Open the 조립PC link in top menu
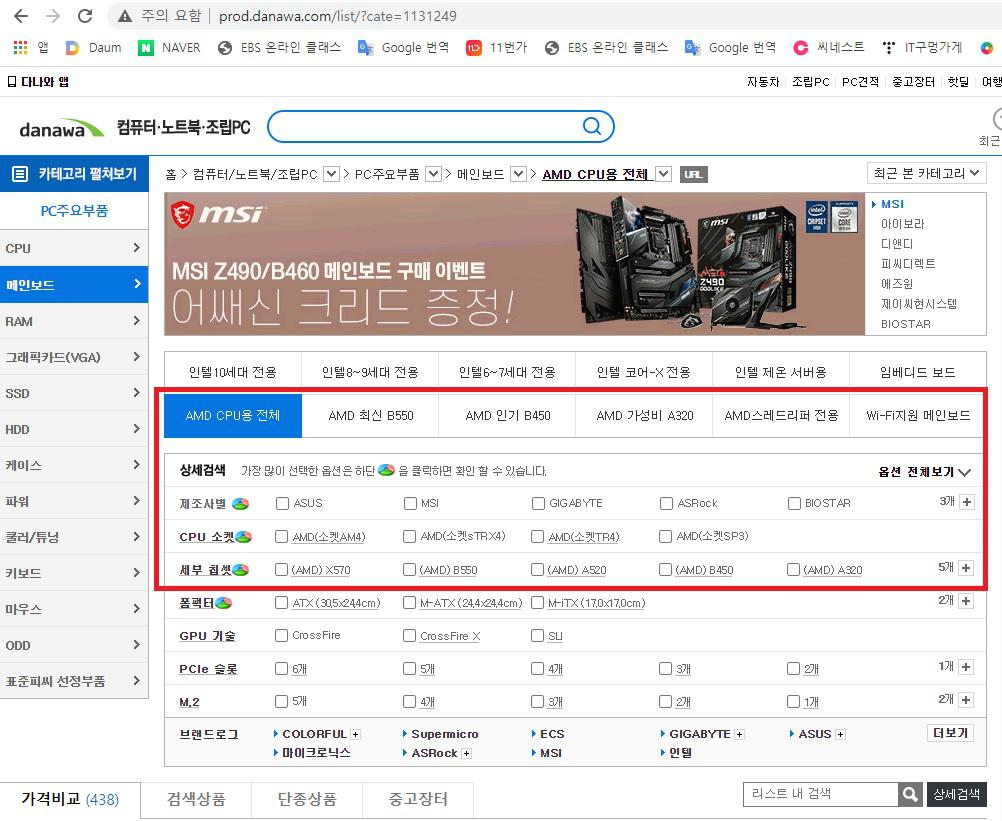Image resolution: width=1002 pixels, height=821 pixels. pos(810,82)
